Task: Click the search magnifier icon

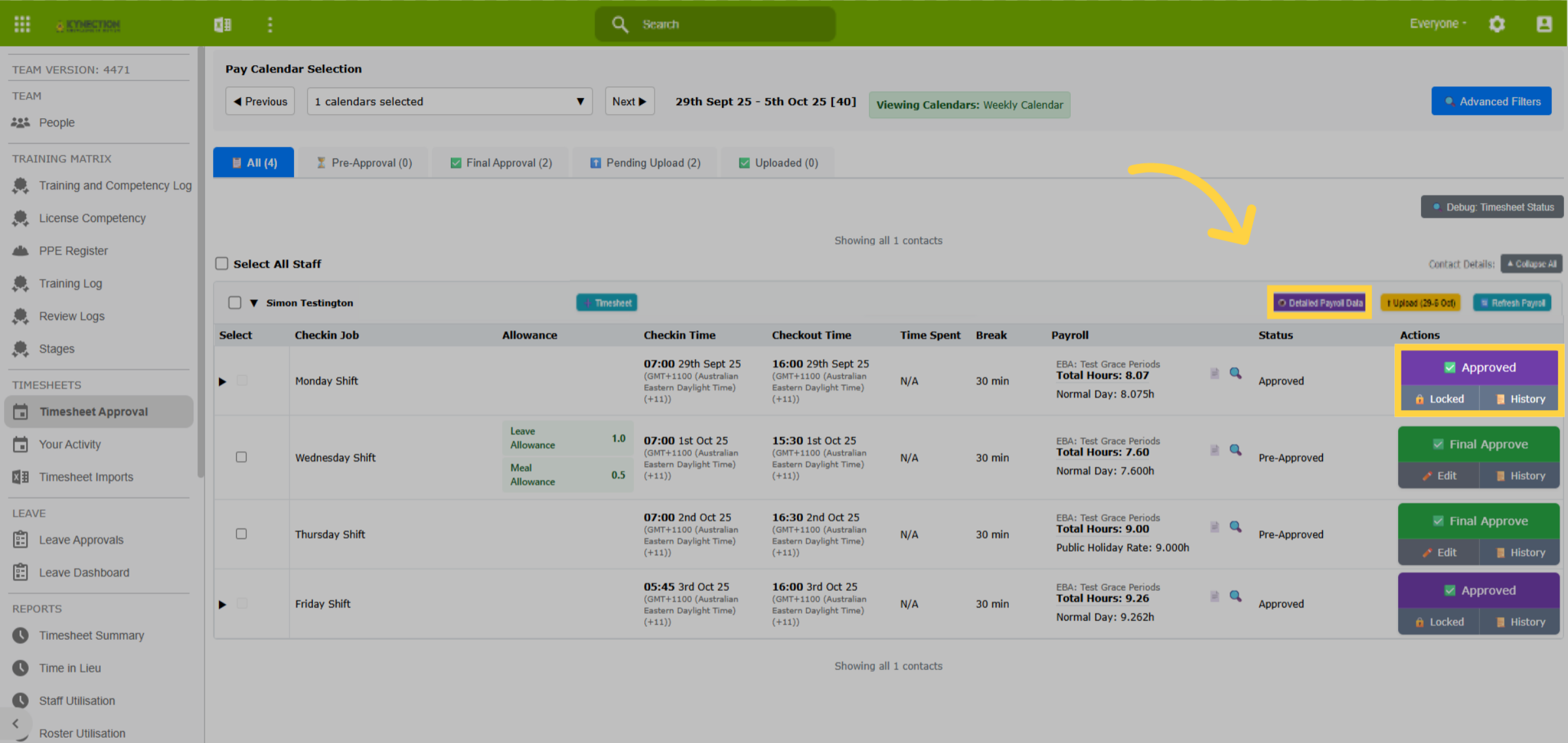Action: pos(619,24)
